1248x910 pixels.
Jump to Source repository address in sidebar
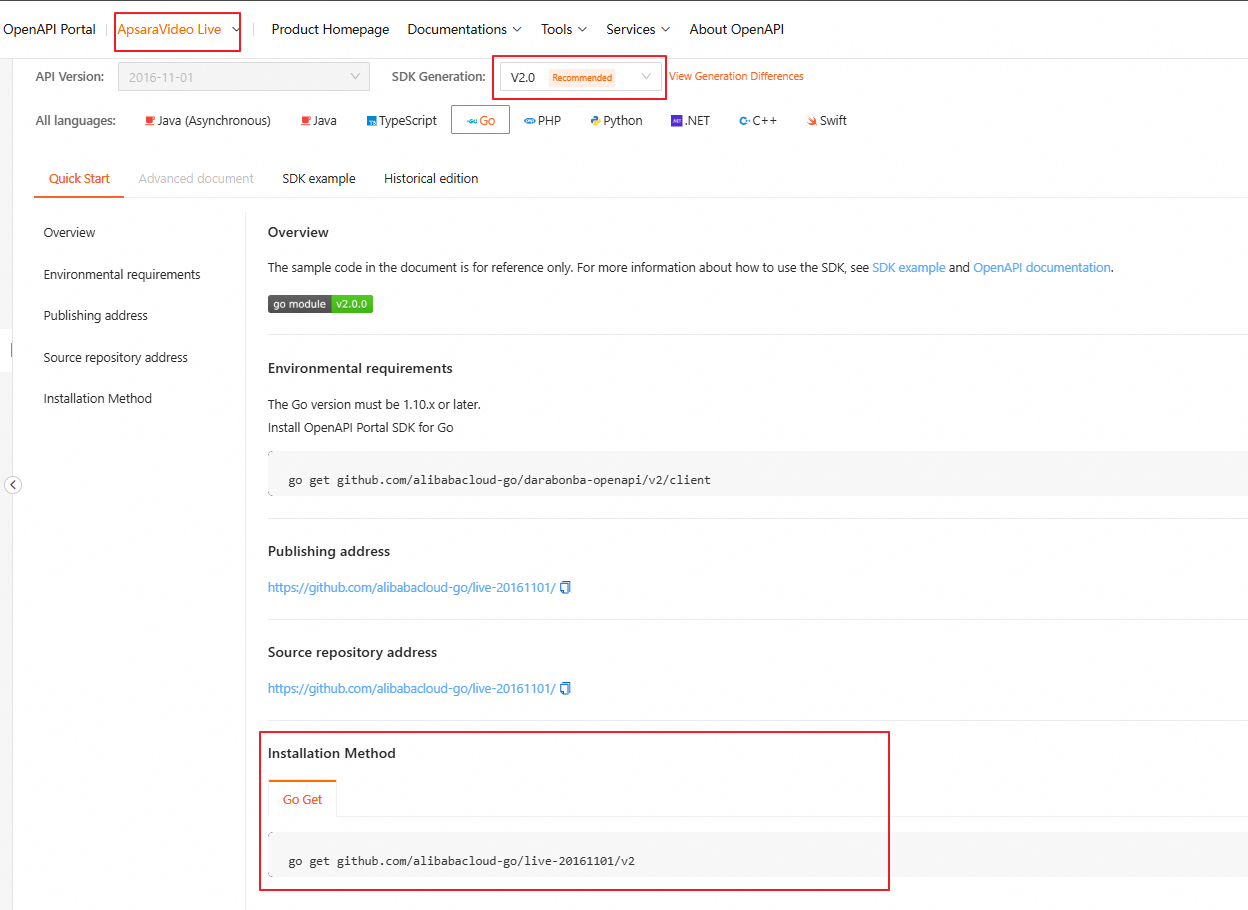(116, 357)
